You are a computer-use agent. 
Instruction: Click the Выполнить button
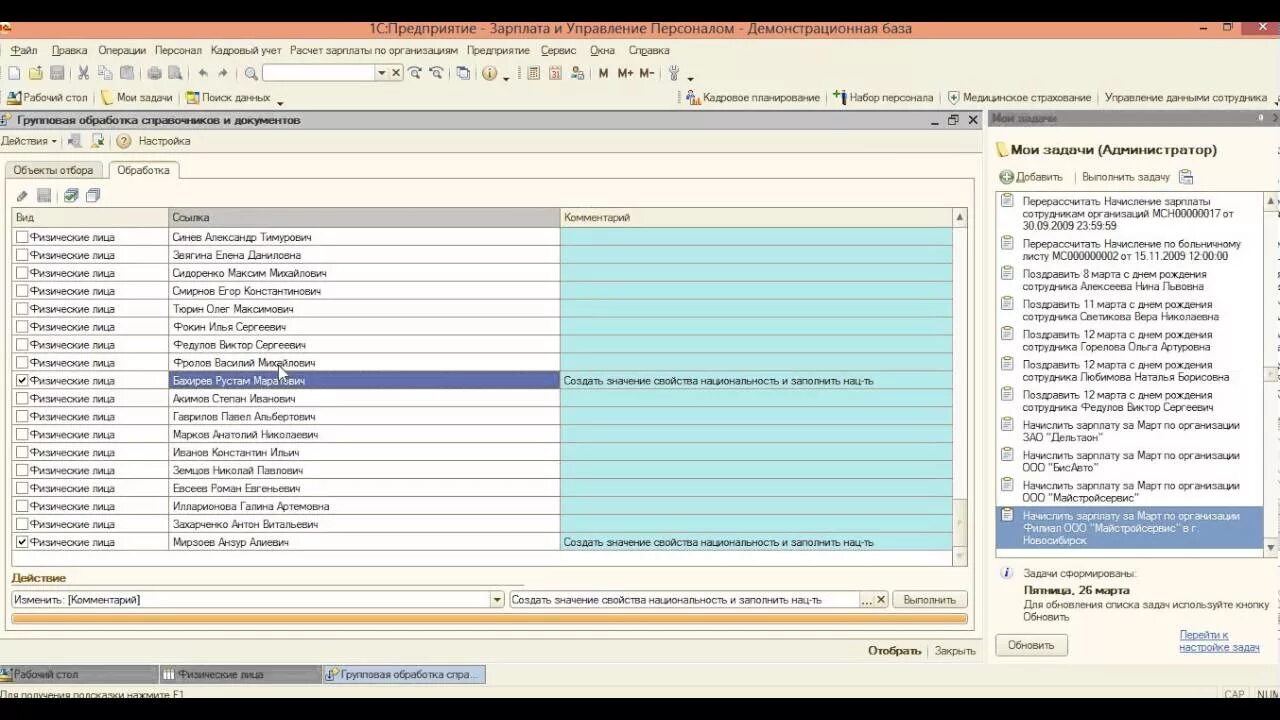click(x=930, y=600)
